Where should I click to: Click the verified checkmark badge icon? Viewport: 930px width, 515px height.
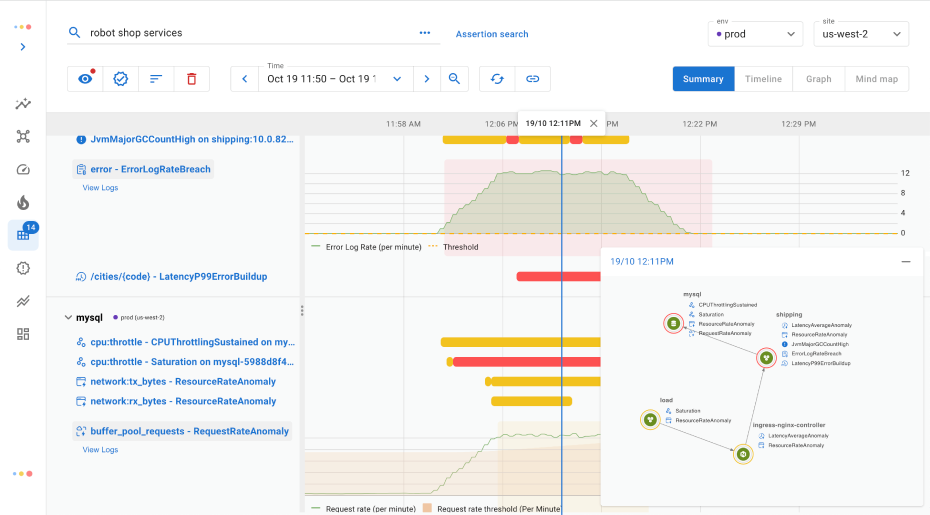[x=121, y=79]
